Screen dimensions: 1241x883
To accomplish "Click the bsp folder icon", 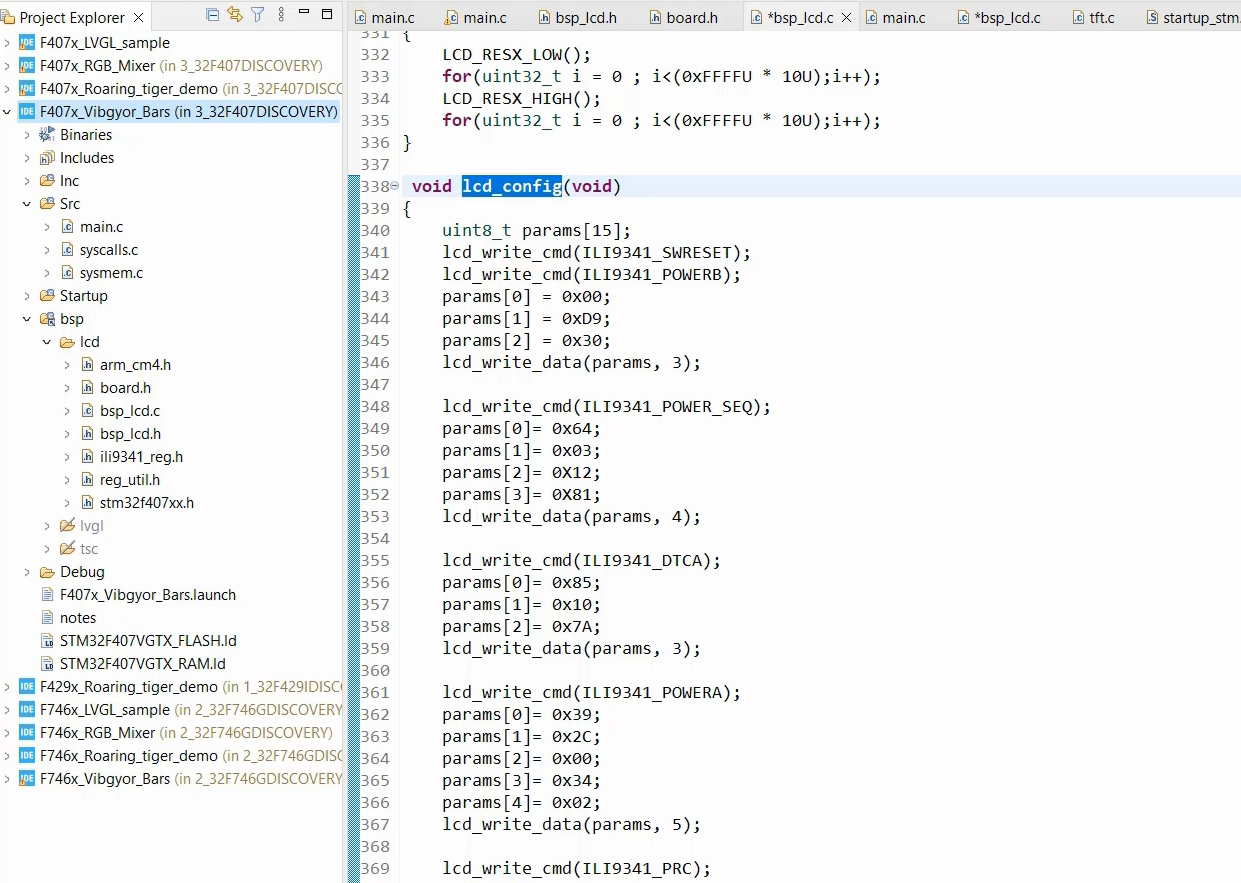I will click(x=46, y=319).
